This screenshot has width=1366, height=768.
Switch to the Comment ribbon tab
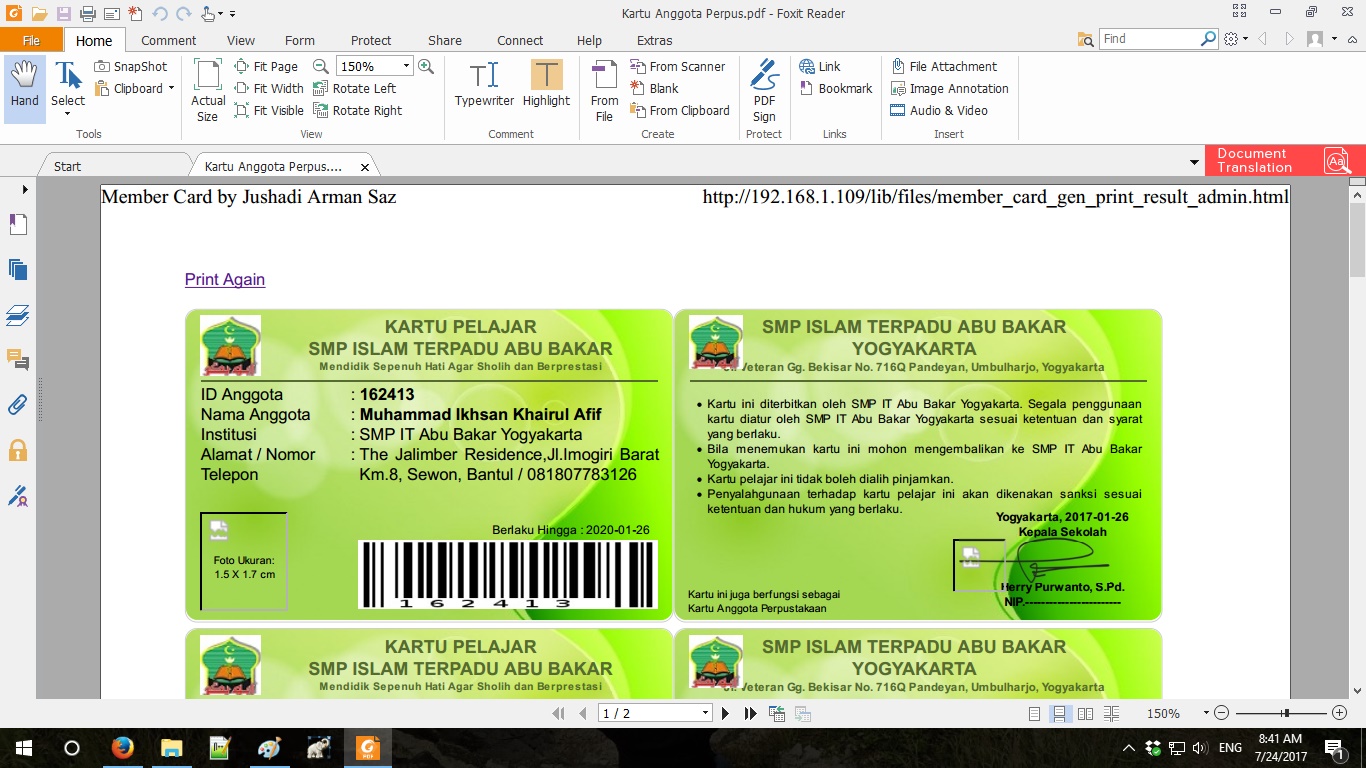click(168, 40)
